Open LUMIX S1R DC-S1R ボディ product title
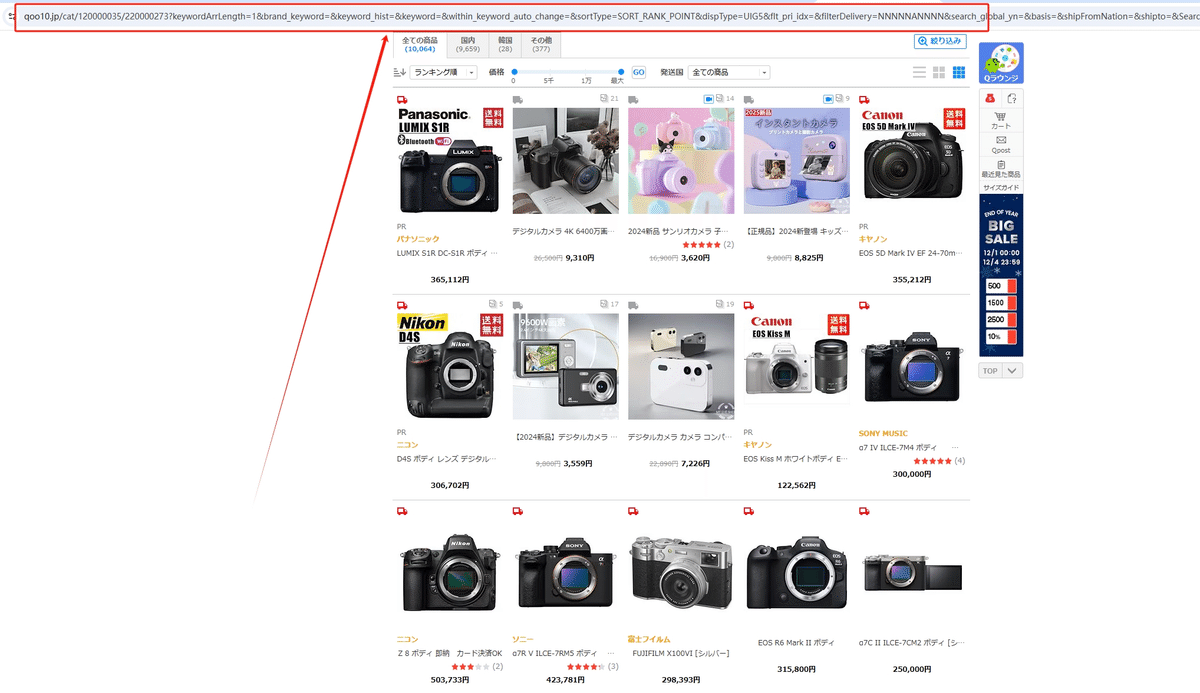 pyautogui.click(x=447, y=253)
